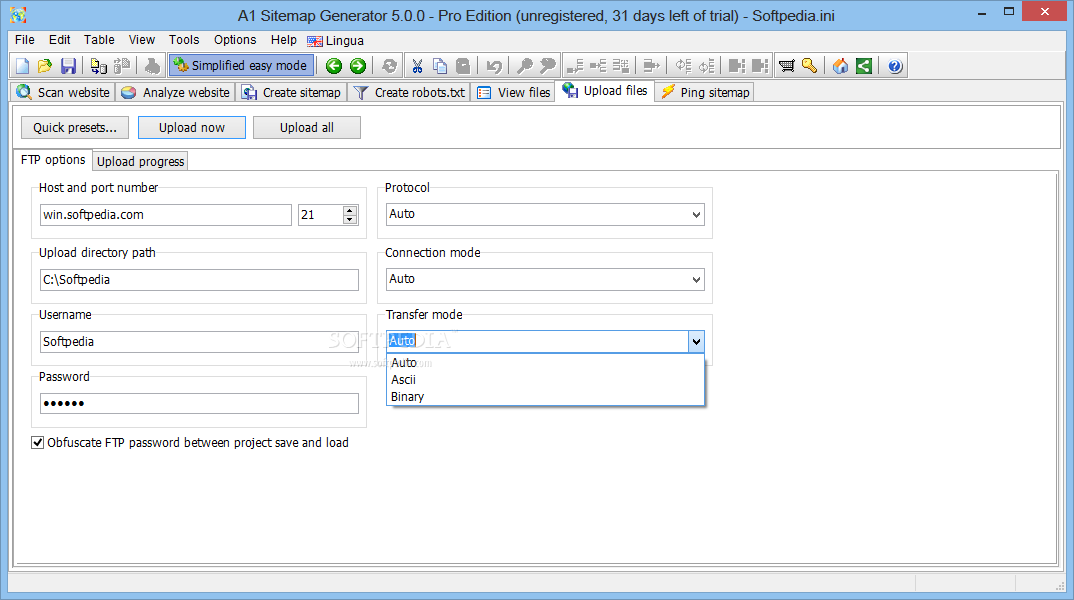This screenshot has width=1074, height=600.
Task: Select the FTP options sub-tab
Action: click(x=53, y=160)
